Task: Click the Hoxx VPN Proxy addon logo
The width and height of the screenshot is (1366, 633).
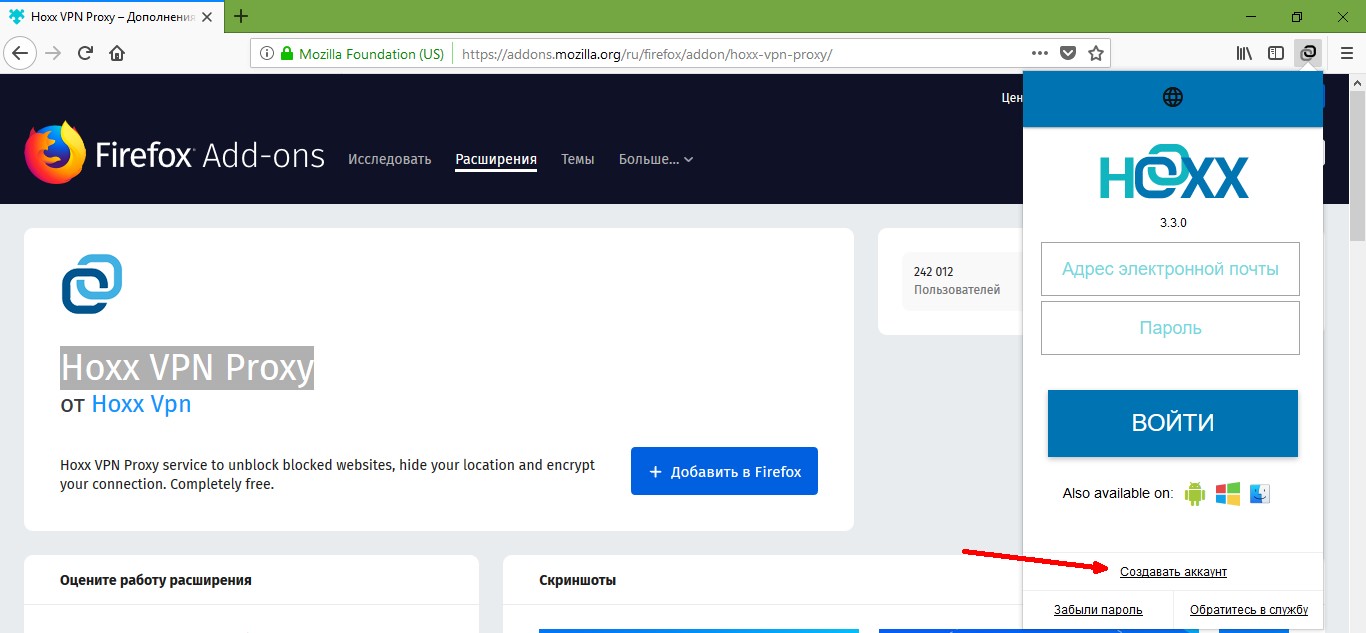Action: 91,284
